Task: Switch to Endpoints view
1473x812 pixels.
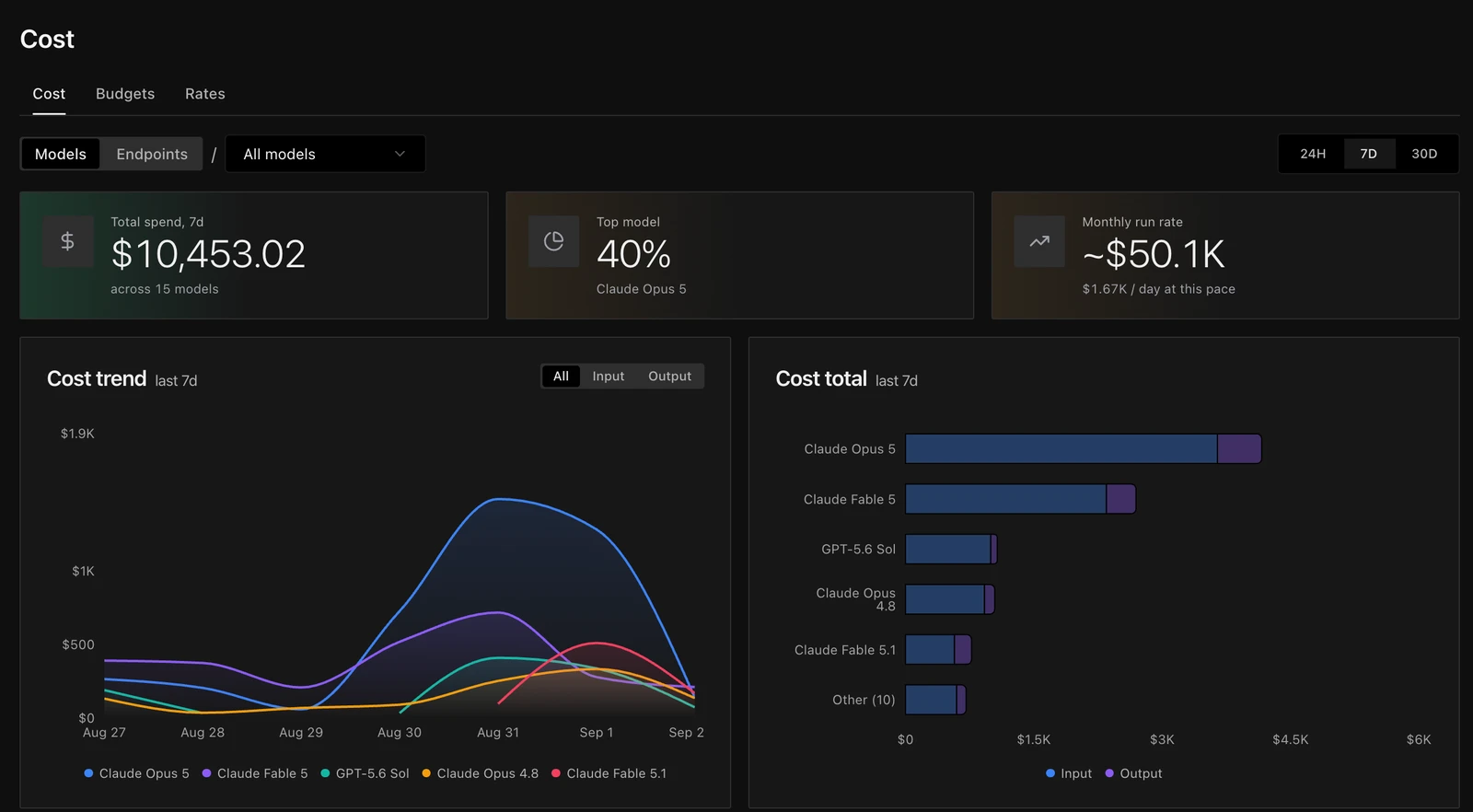Action: pos(152,154)
